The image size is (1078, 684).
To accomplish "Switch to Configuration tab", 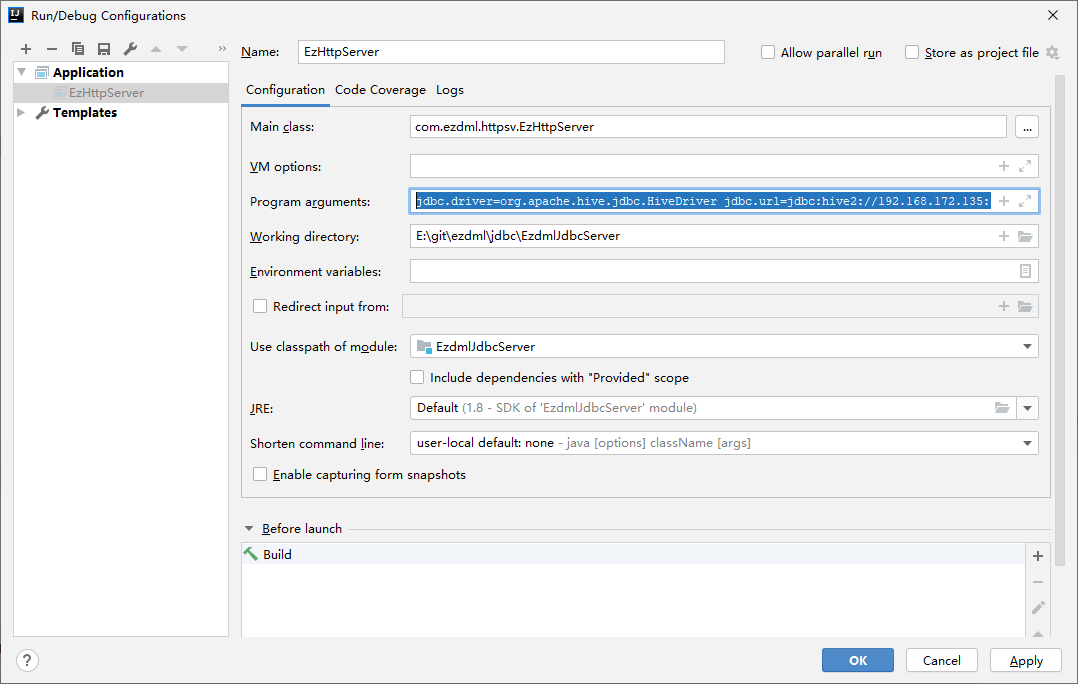I will (285, 90).
